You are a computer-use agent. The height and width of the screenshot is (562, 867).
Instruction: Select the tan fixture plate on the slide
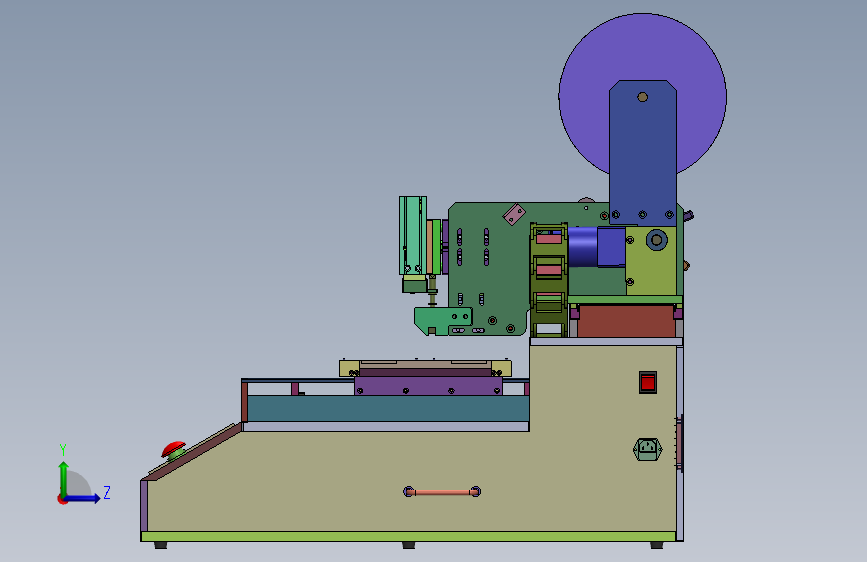[425, 367]
